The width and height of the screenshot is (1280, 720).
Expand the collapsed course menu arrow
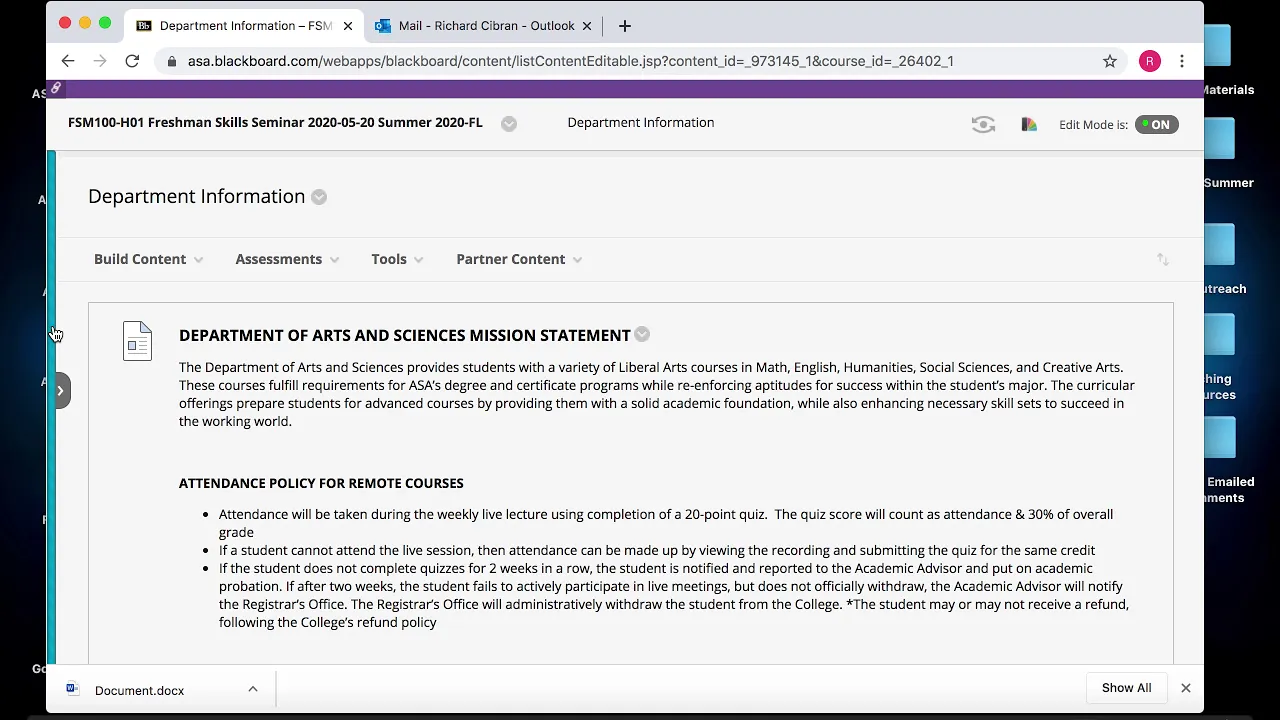click(x=60, y=391)
